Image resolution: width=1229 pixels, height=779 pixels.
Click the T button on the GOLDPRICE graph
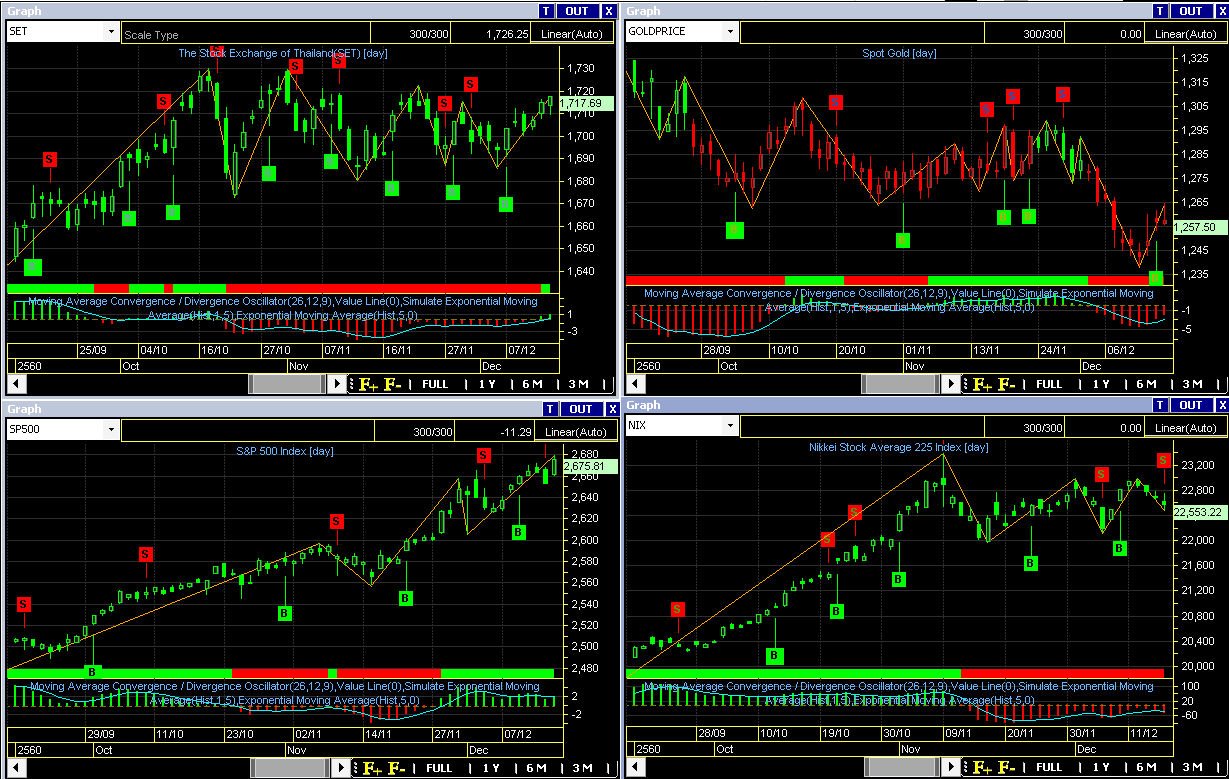1161,11
